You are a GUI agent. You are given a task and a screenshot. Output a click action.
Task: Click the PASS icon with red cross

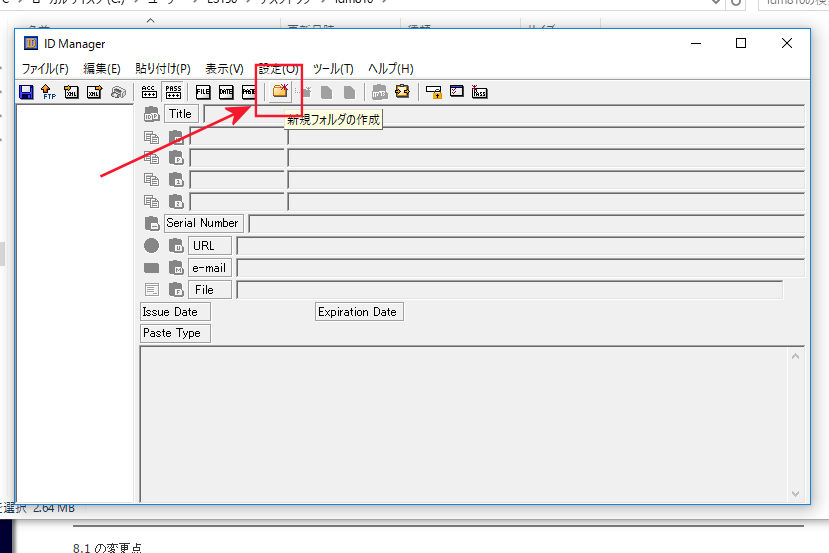coord(480,92)
